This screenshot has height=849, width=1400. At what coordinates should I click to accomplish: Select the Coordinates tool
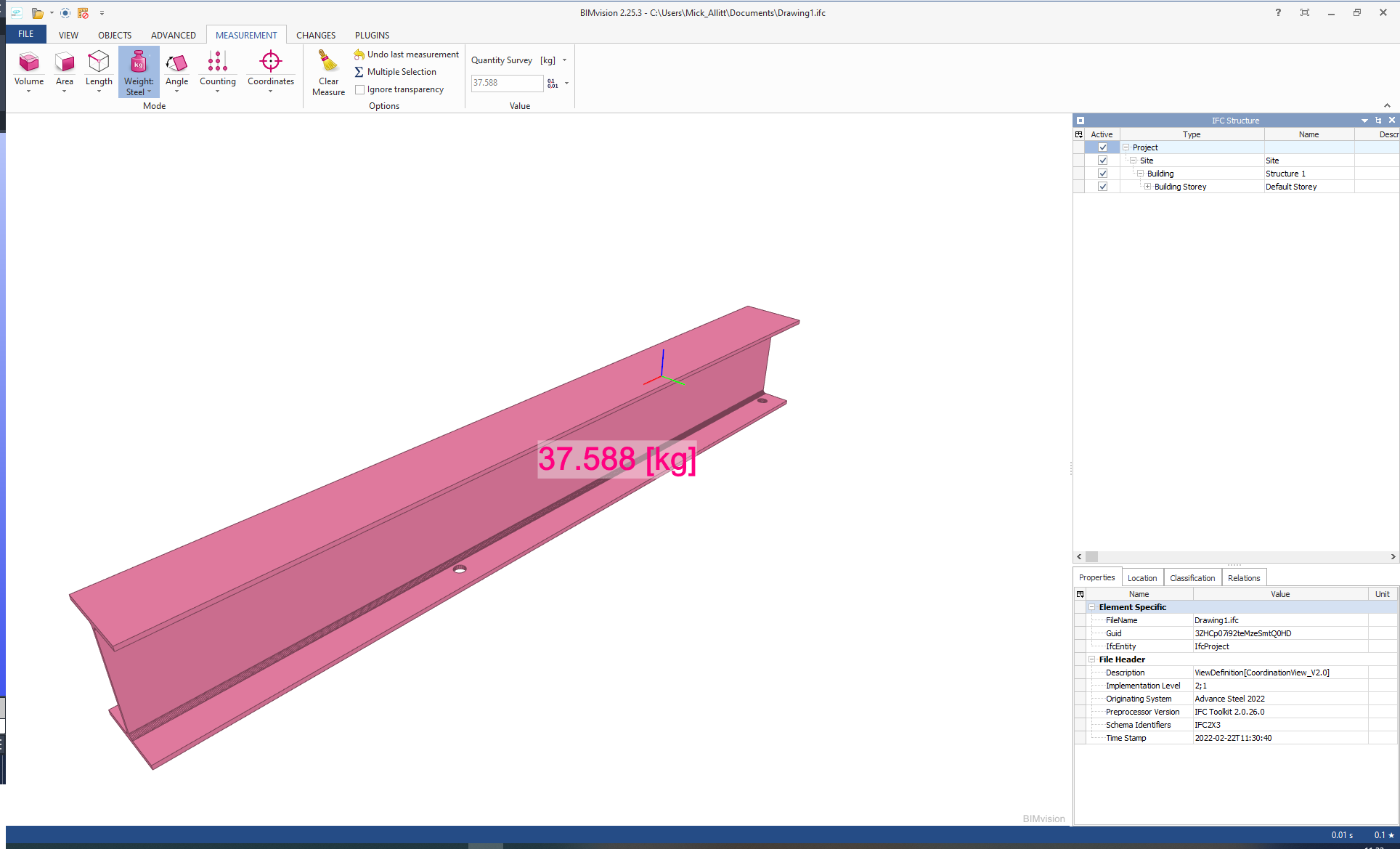tap(269, 70)
